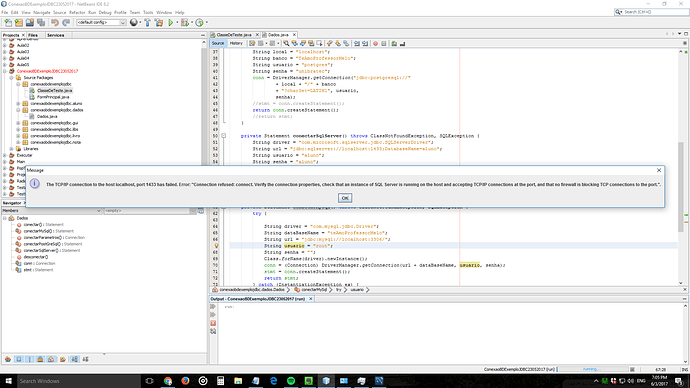Click the Clean and Build icon
This screenshot has height=388, width=690.
click(159, 22)
